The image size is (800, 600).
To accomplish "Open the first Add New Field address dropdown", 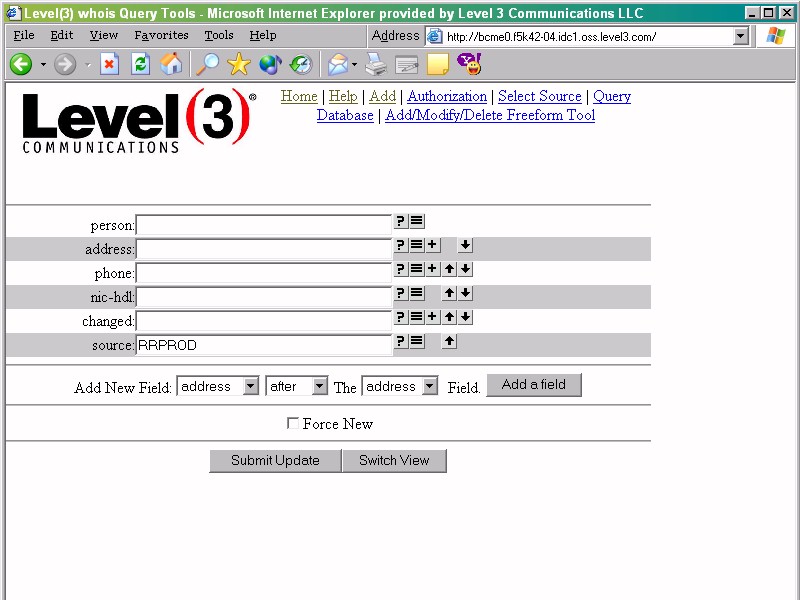I will (217, 386).
